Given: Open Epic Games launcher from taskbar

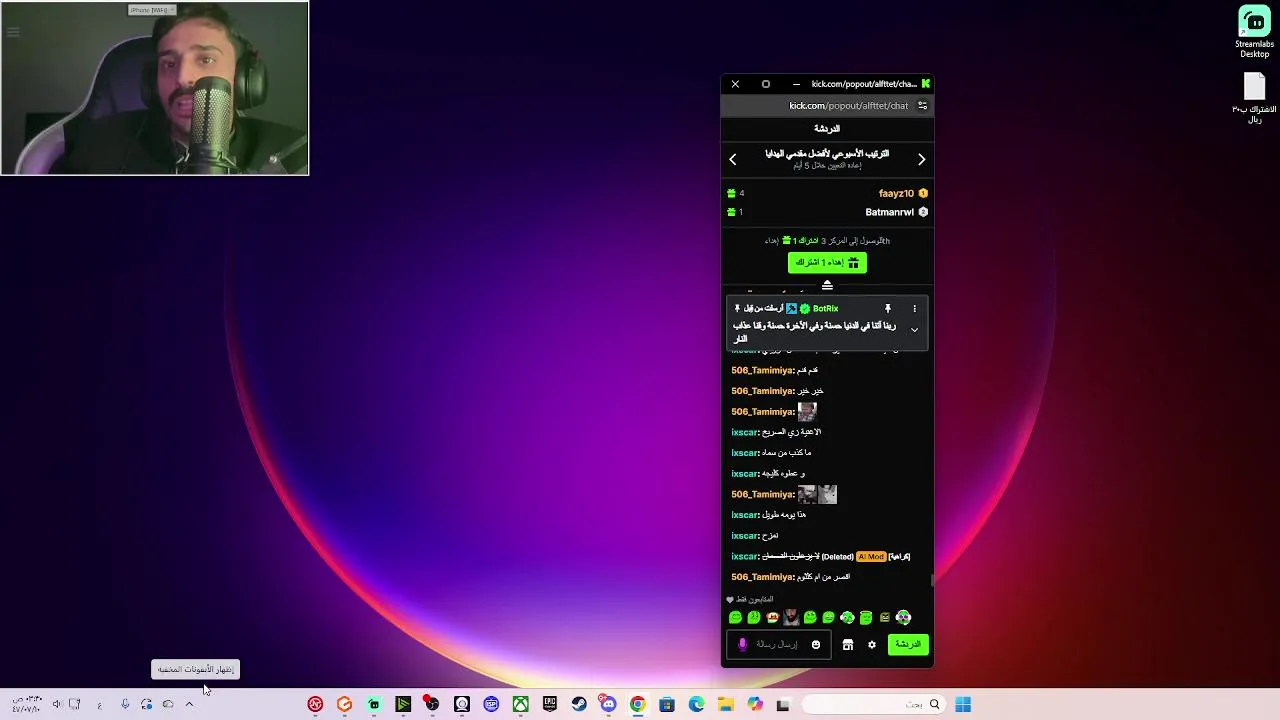Looking at the screenshot, I should (x=549, y=704).
